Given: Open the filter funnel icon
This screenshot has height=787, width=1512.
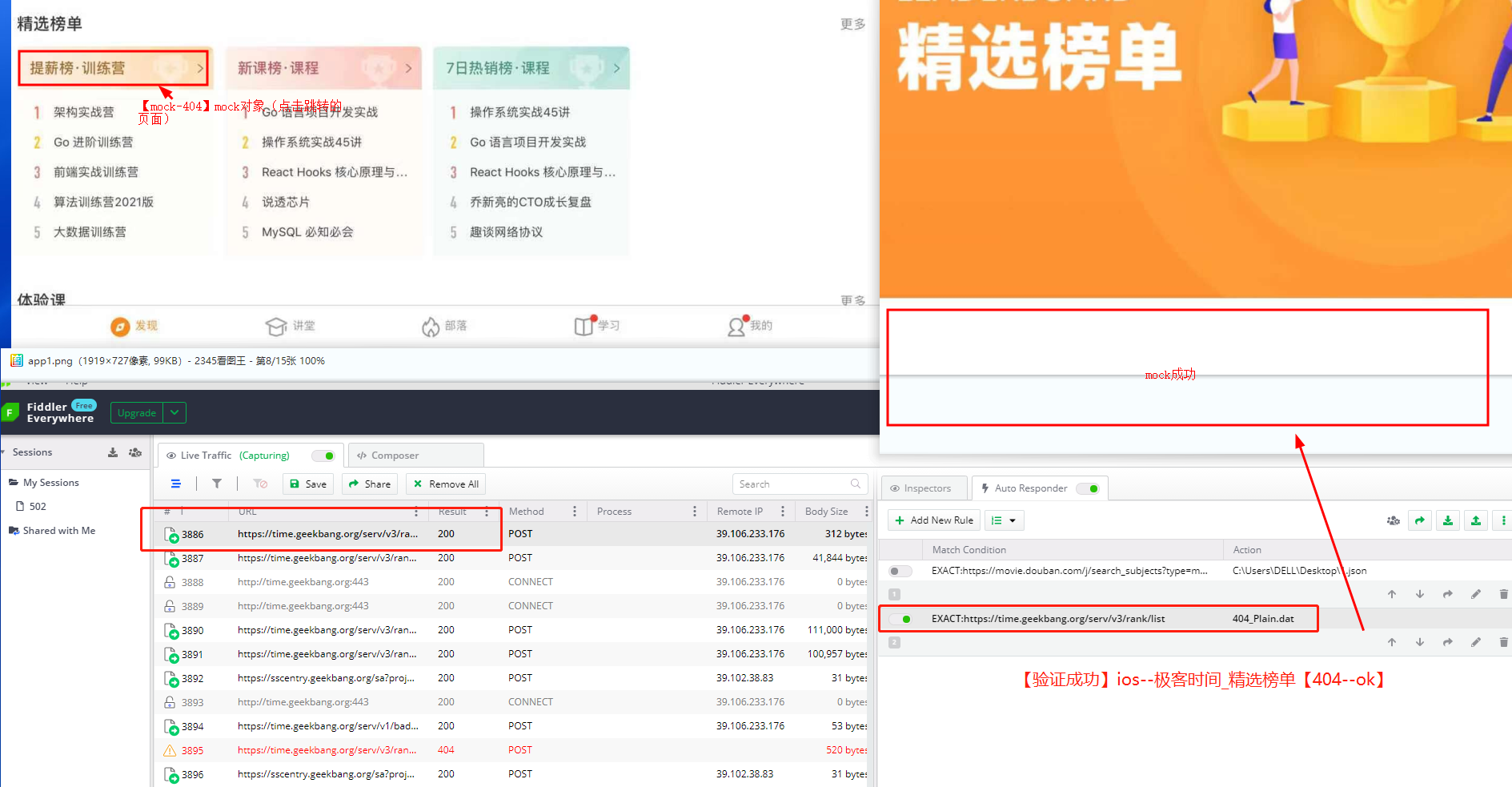Looking at the screenshot, I should [x=217, y=484].
